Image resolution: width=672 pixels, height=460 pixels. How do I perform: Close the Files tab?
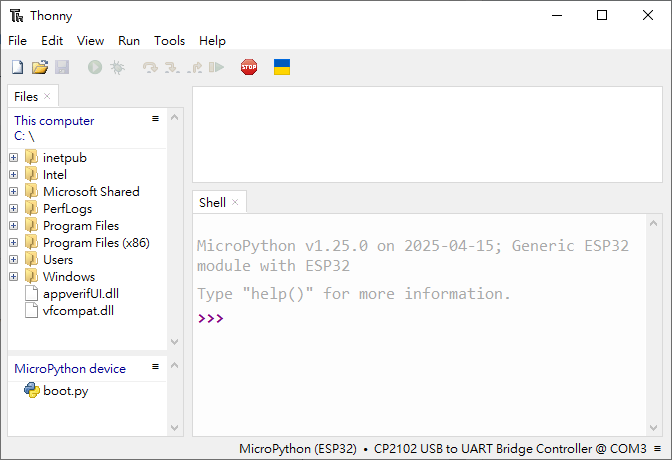[47, 96]
